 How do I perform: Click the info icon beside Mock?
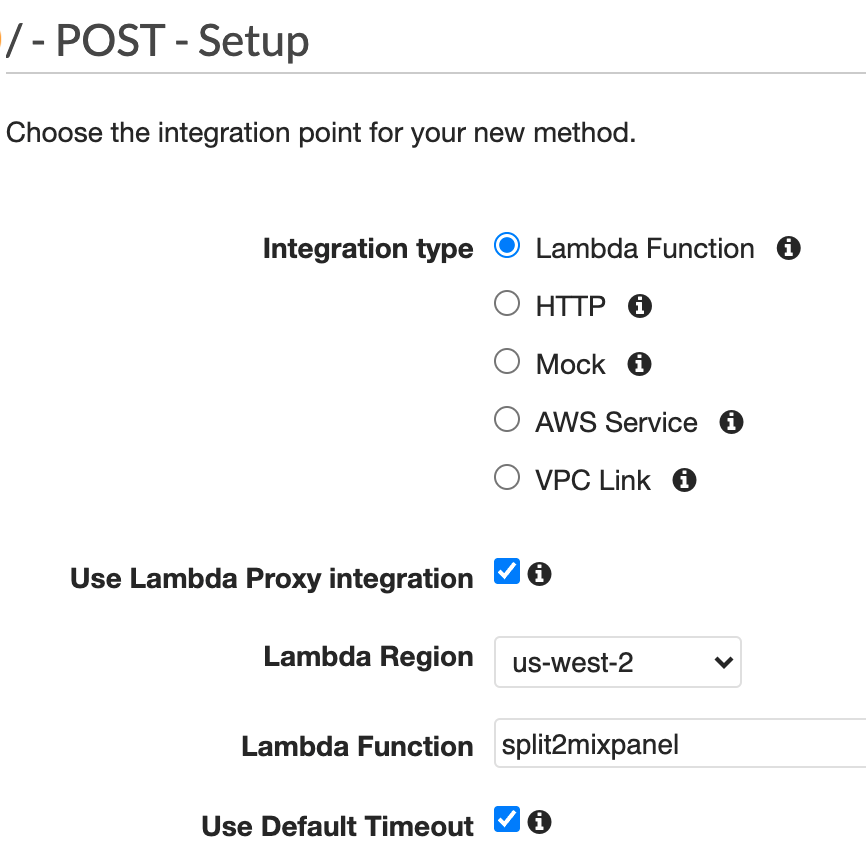(638, 363)
